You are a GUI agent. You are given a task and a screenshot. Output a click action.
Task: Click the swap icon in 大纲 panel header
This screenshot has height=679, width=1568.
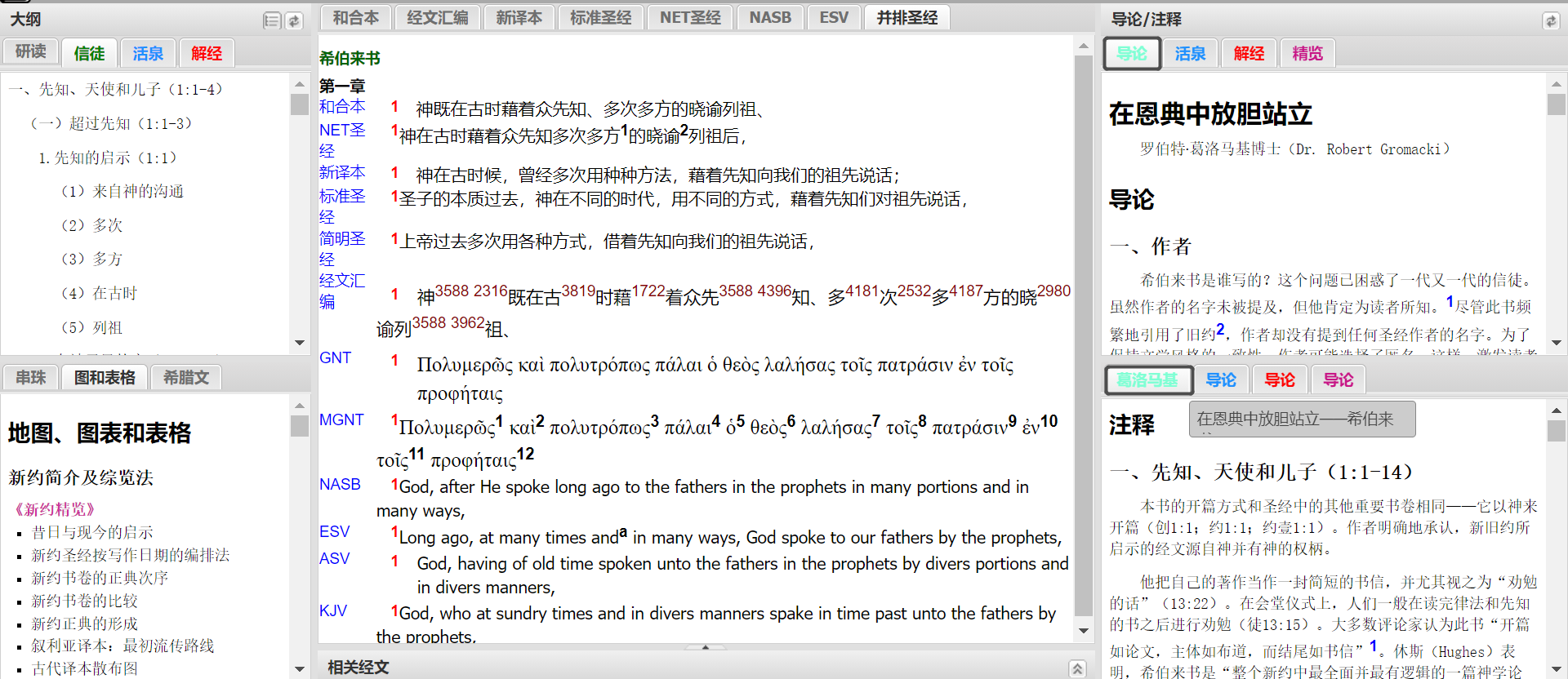(x=294, y=20)
